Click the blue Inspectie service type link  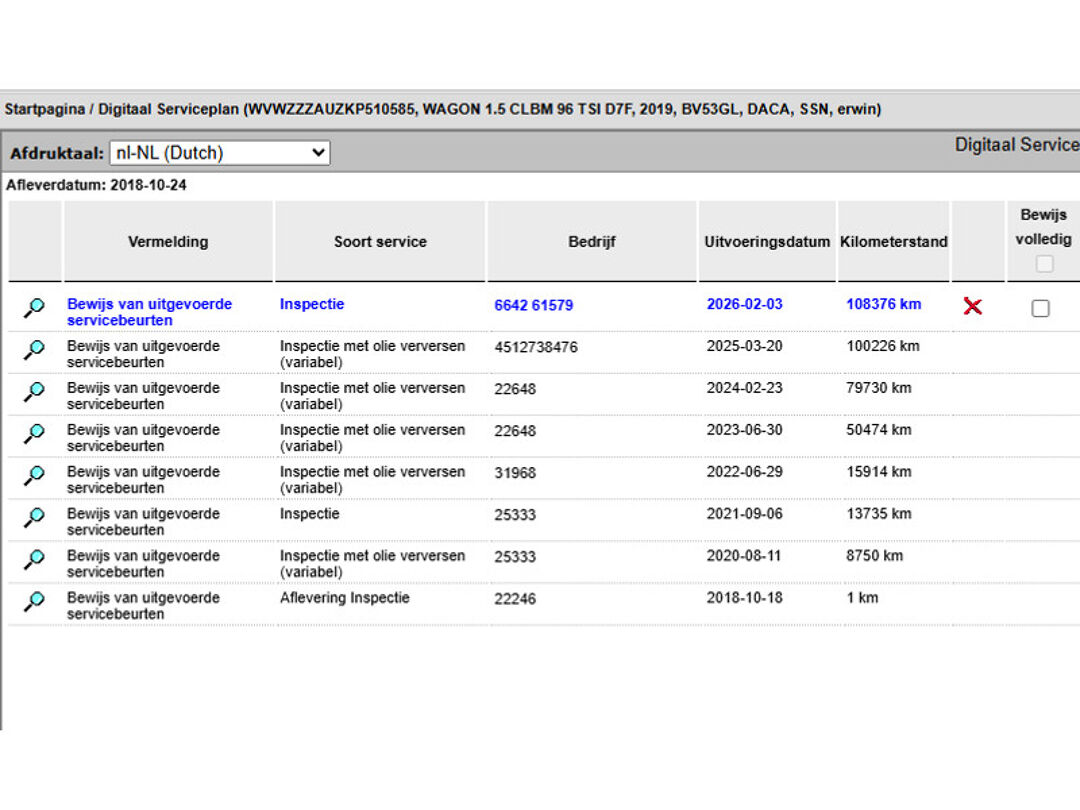311,304
